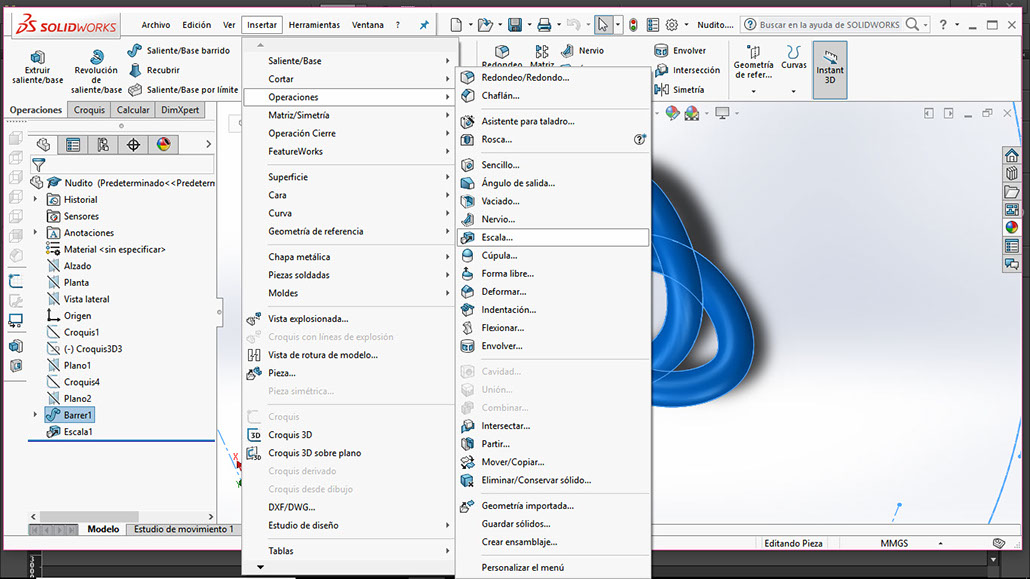Switch to the DimXpert tab
Screen dimensions: 1030x579
pyautogui.click(x=180, y=110)
